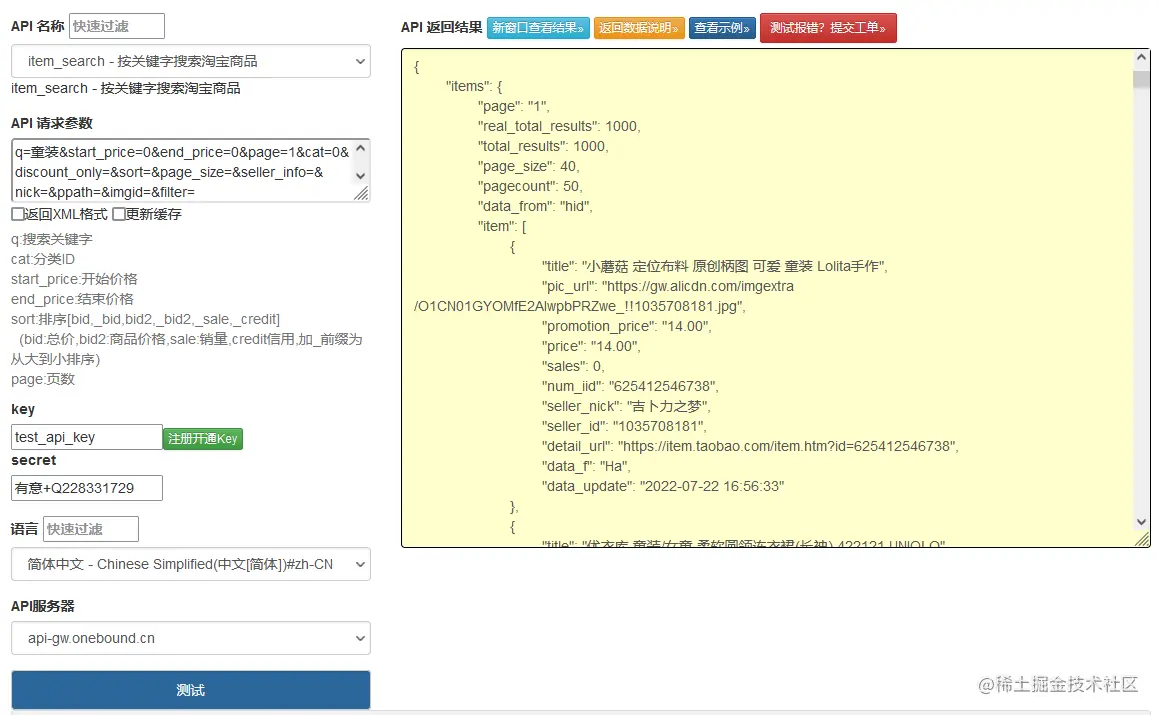
Task: Click the key input field test_api_key
Action: [86, 437]
